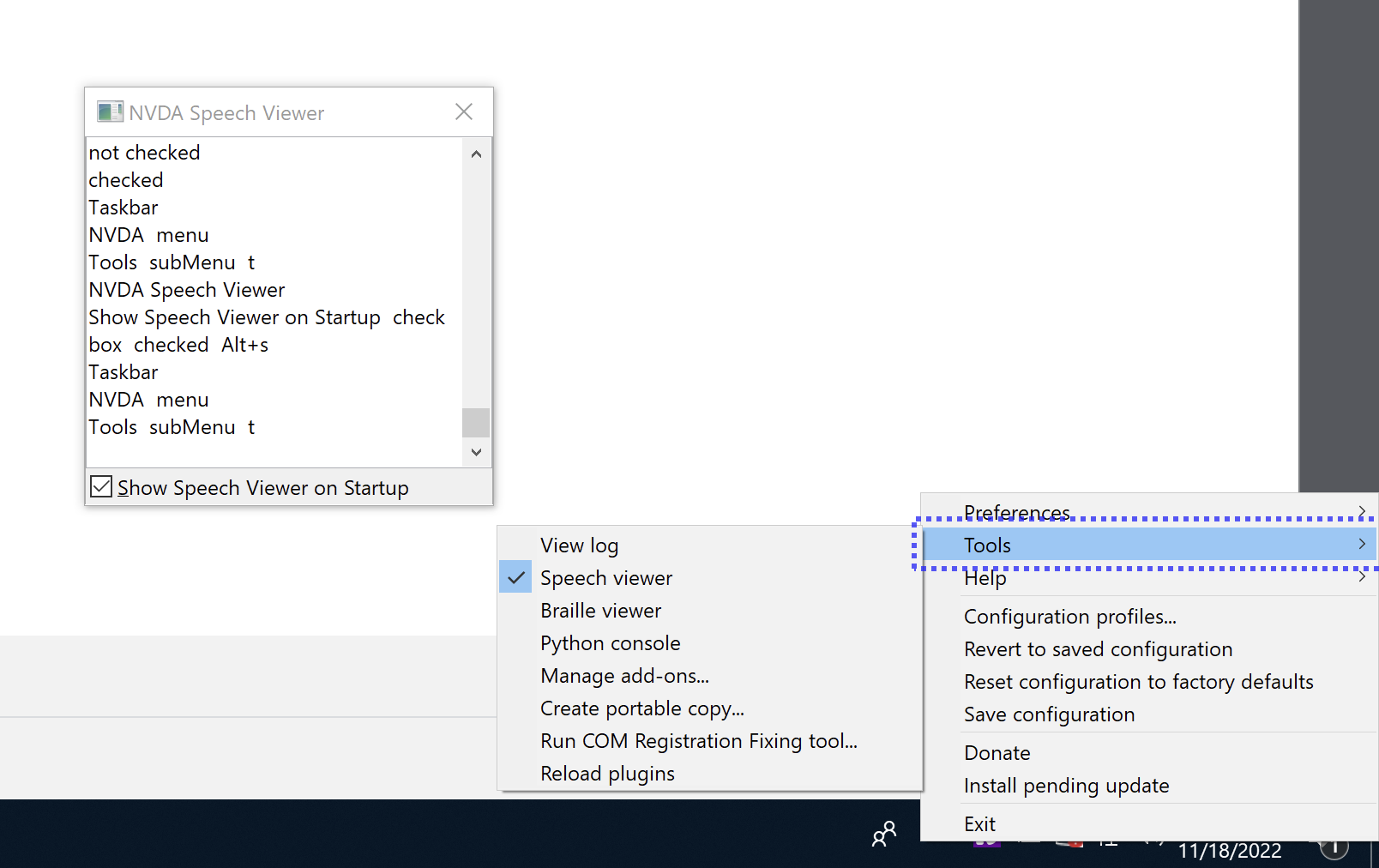1379x868 pixels.
Task: Open Python console from Tools submenu
Action: click(710, 643)
